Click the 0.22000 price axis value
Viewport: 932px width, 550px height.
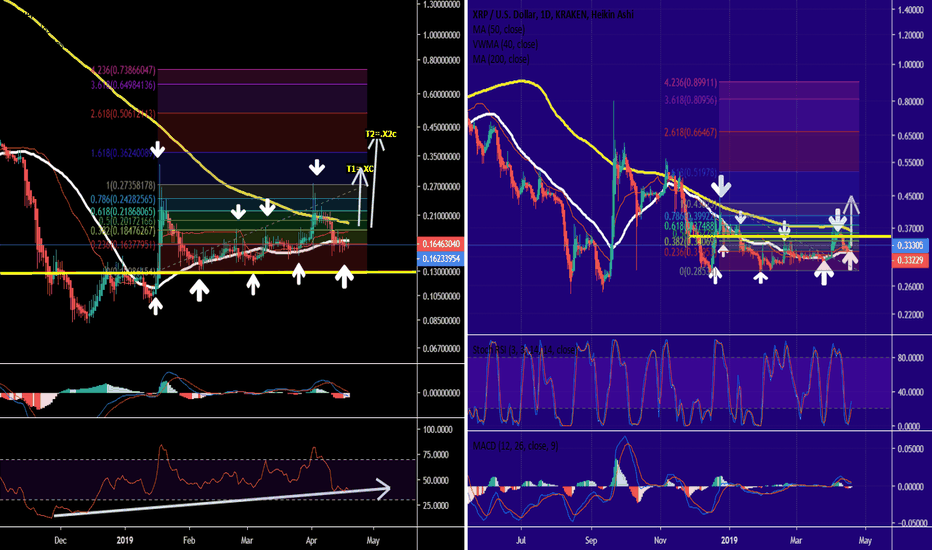point(911,315)
